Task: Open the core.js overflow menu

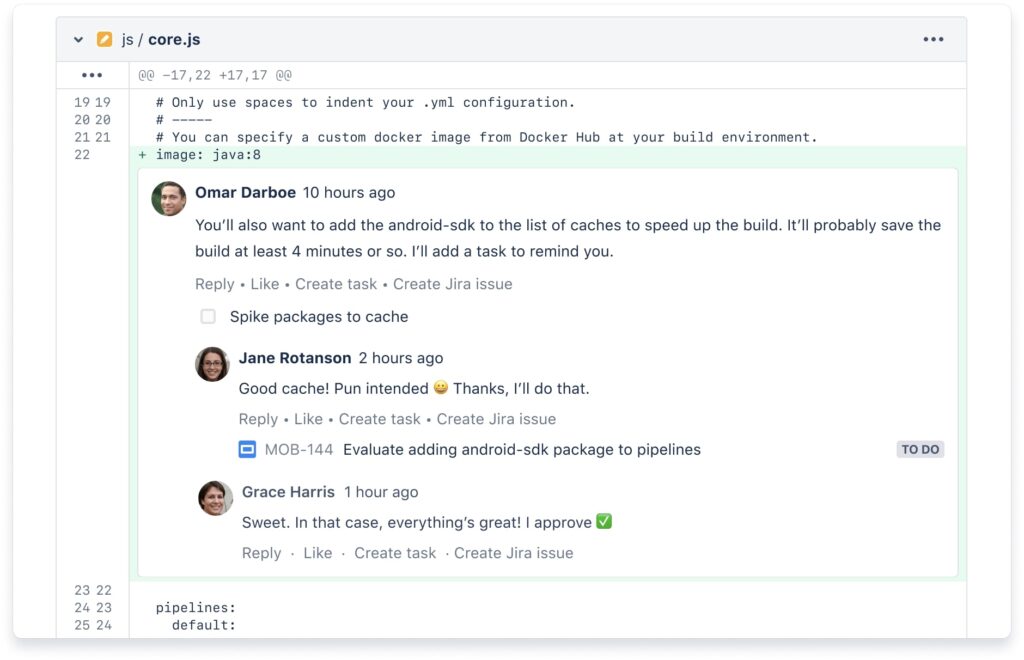Action: click(933, 38)
